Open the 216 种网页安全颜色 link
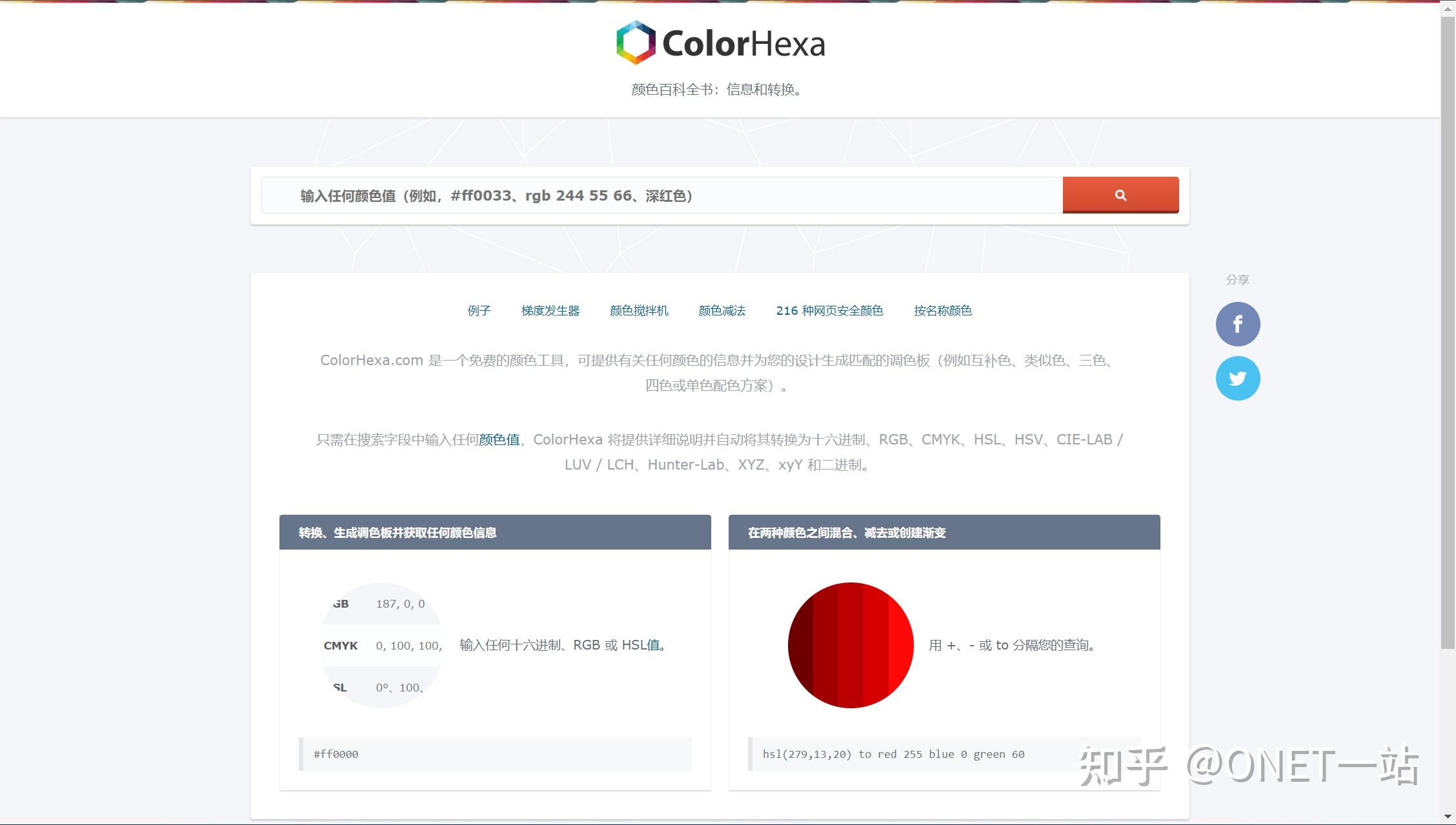1456x825 pixels. (829, 311)
